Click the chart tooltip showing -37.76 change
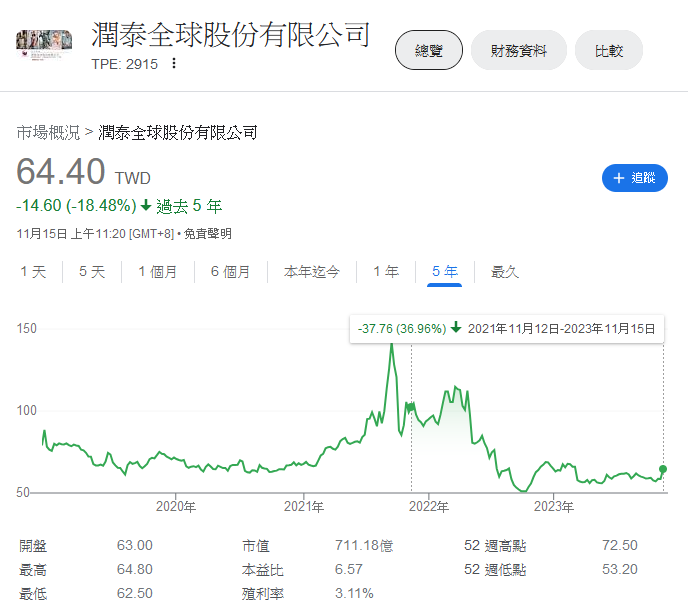The width and height of the screenshot is (688, 616). (505, 328)
